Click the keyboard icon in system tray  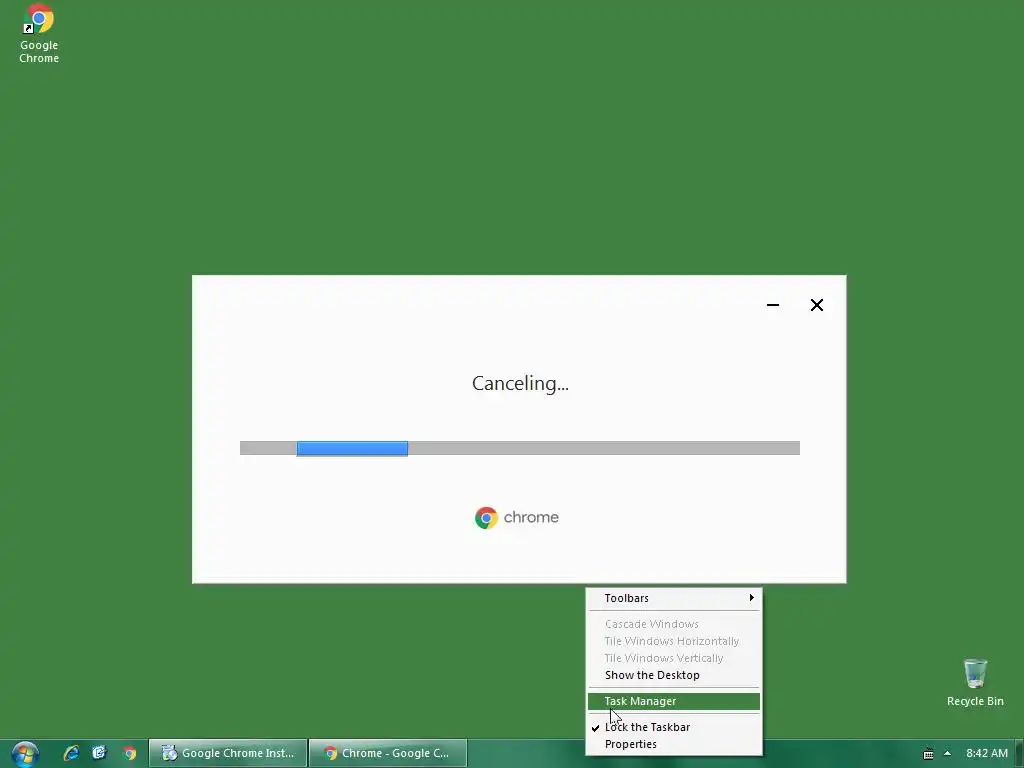[928, 754]
